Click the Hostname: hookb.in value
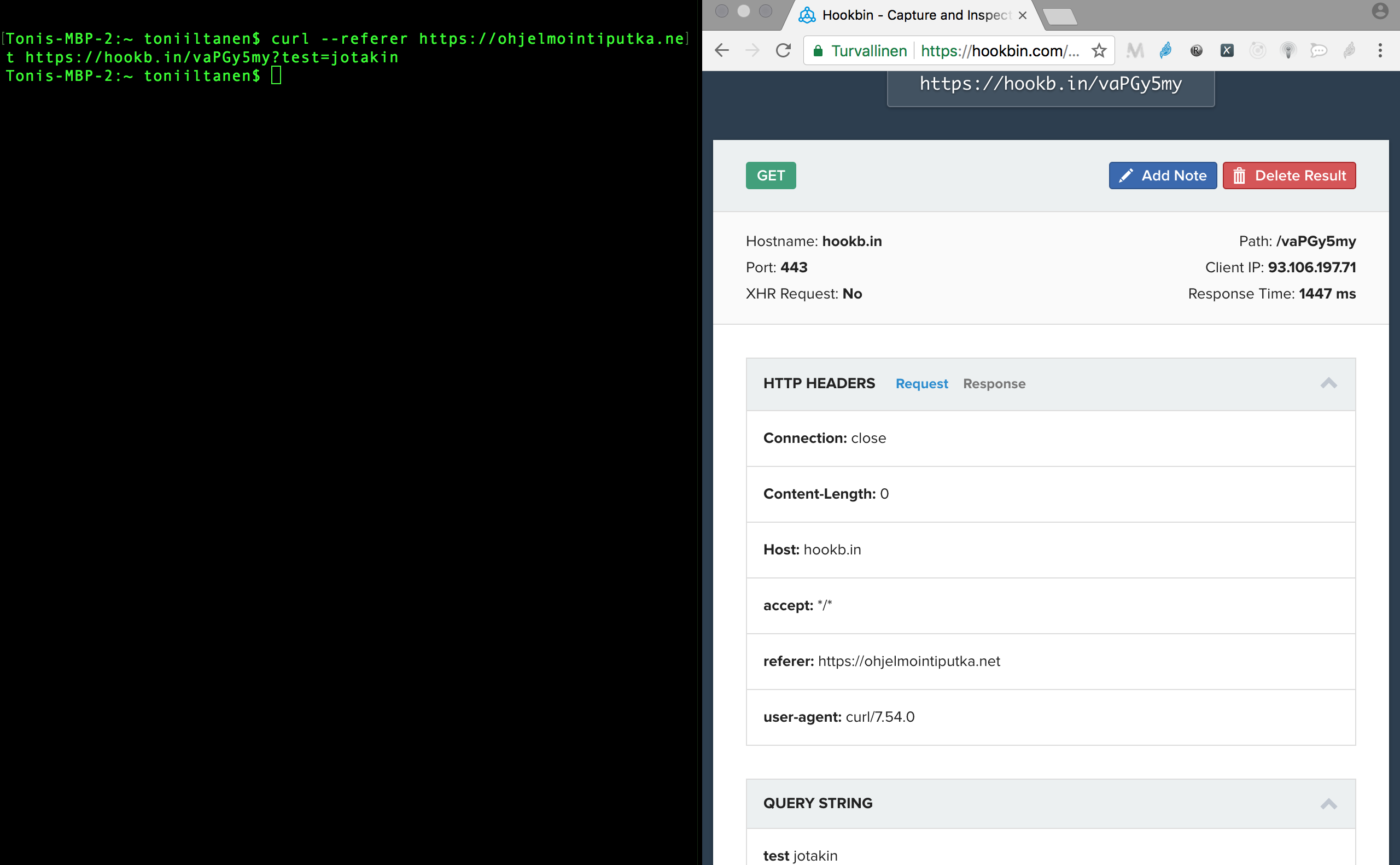 (852, 242)
